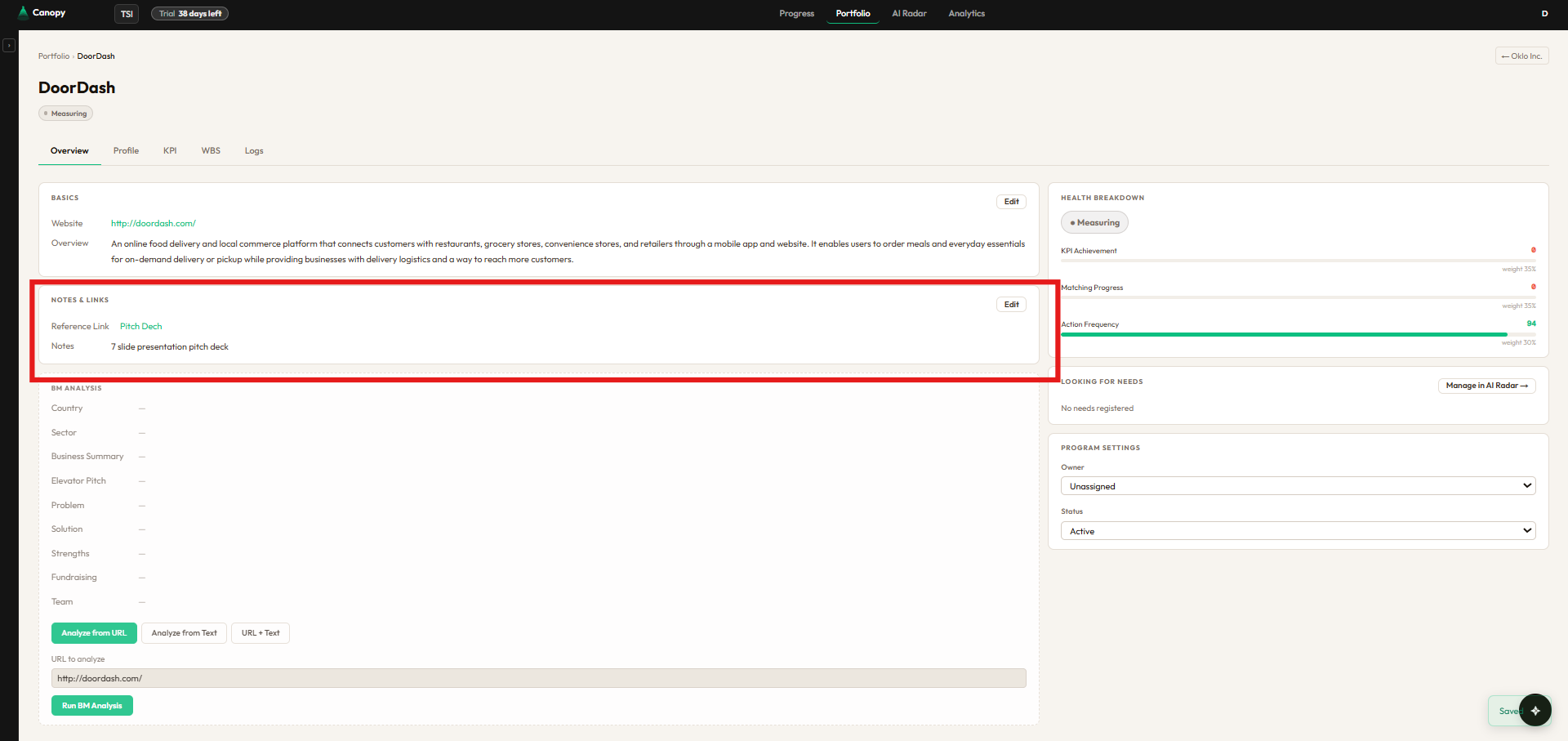Expand the collapsed left sidebar

9,46
